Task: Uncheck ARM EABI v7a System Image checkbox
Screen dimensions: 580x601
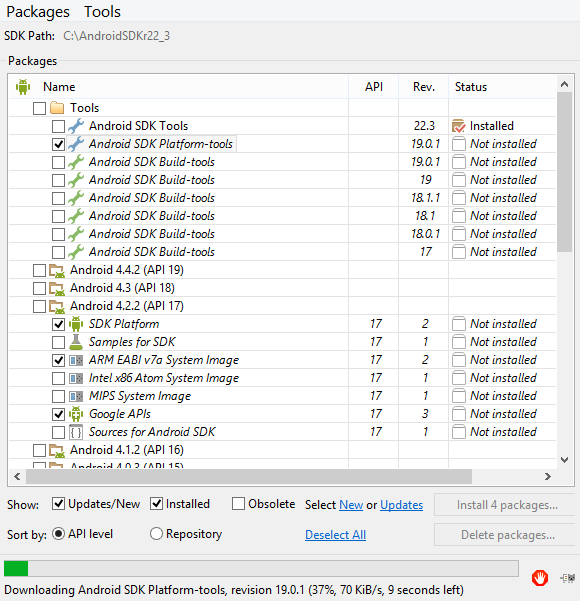Action: pyautogui.click(x=58, y=360)
